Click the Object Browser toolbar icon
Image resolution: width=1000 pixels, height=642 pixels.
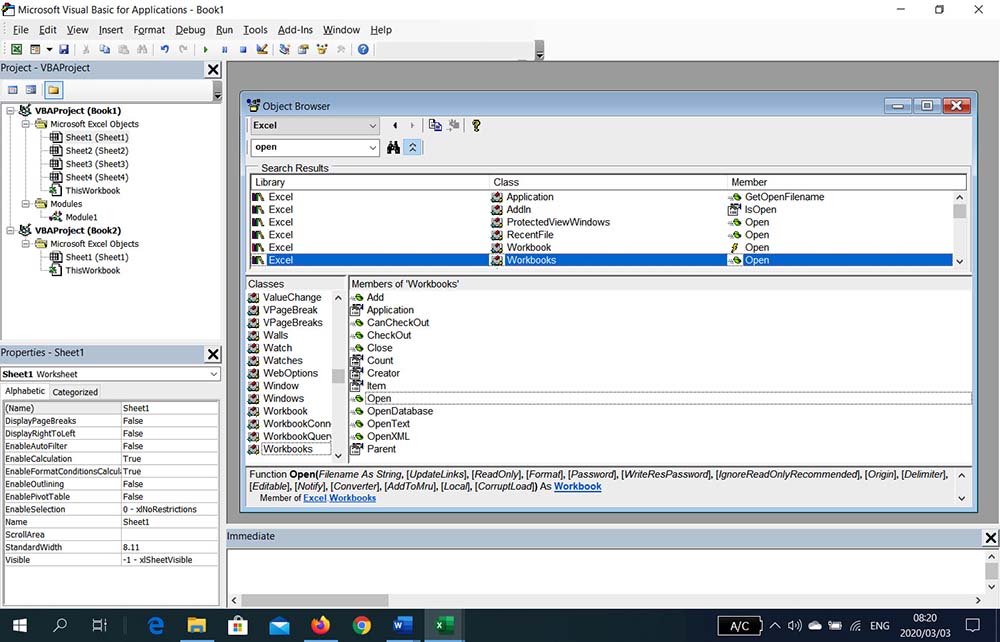322,49
